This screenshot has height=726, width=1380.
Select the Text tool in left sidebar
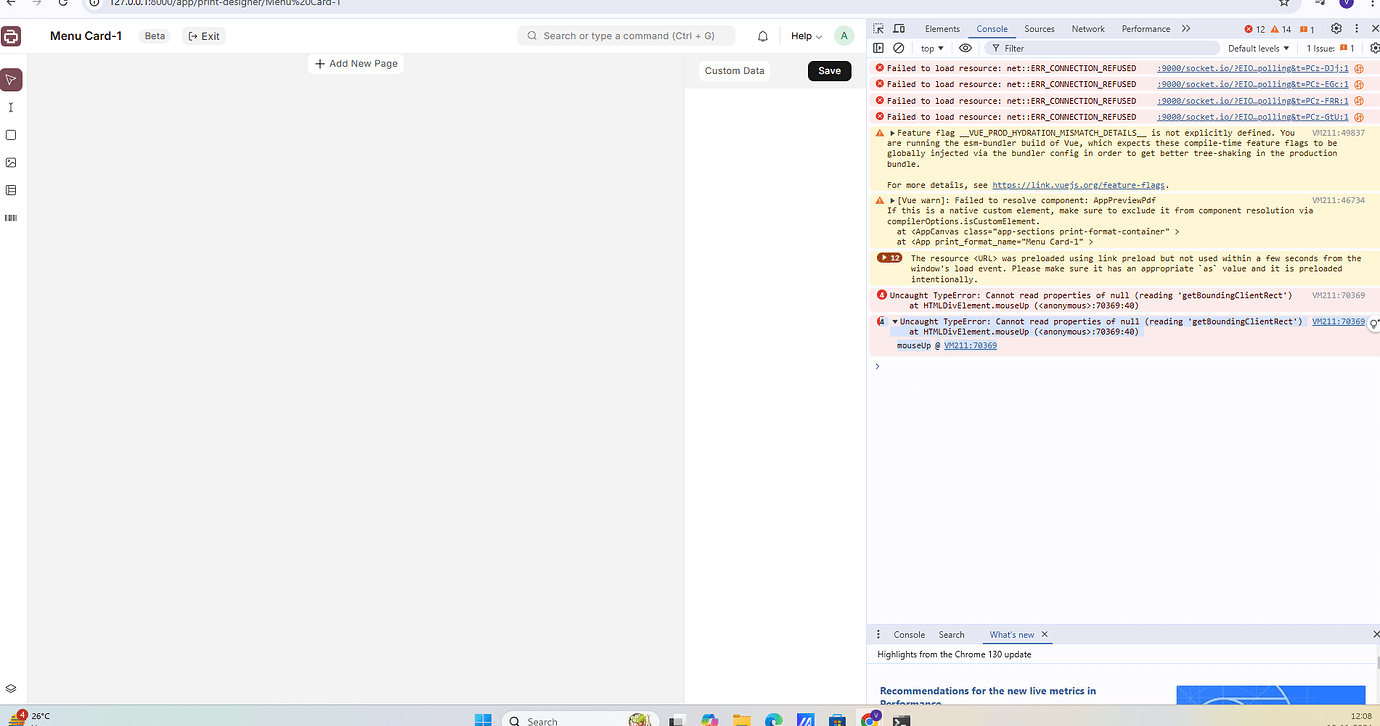11,107
